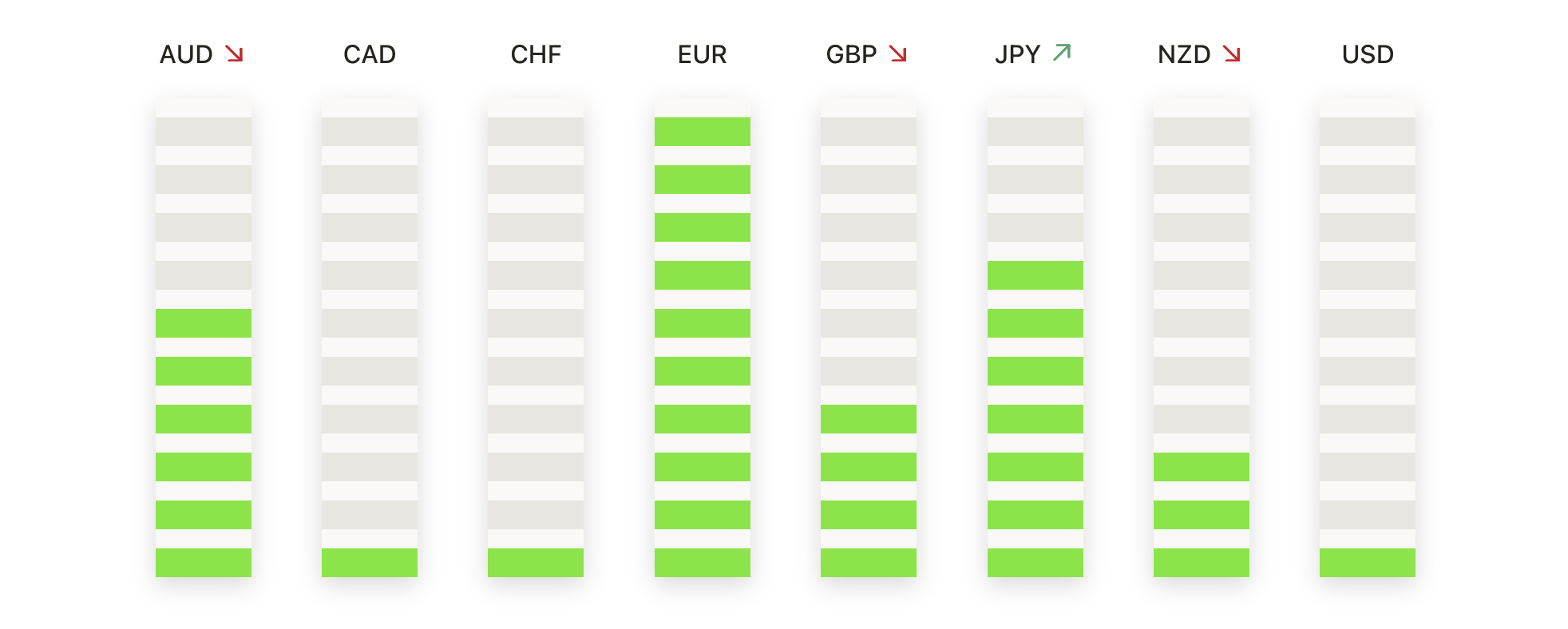This screenshot has height=629, width=1568.
Task: Click the only green bar under CHF
Action: pos(536,563)
